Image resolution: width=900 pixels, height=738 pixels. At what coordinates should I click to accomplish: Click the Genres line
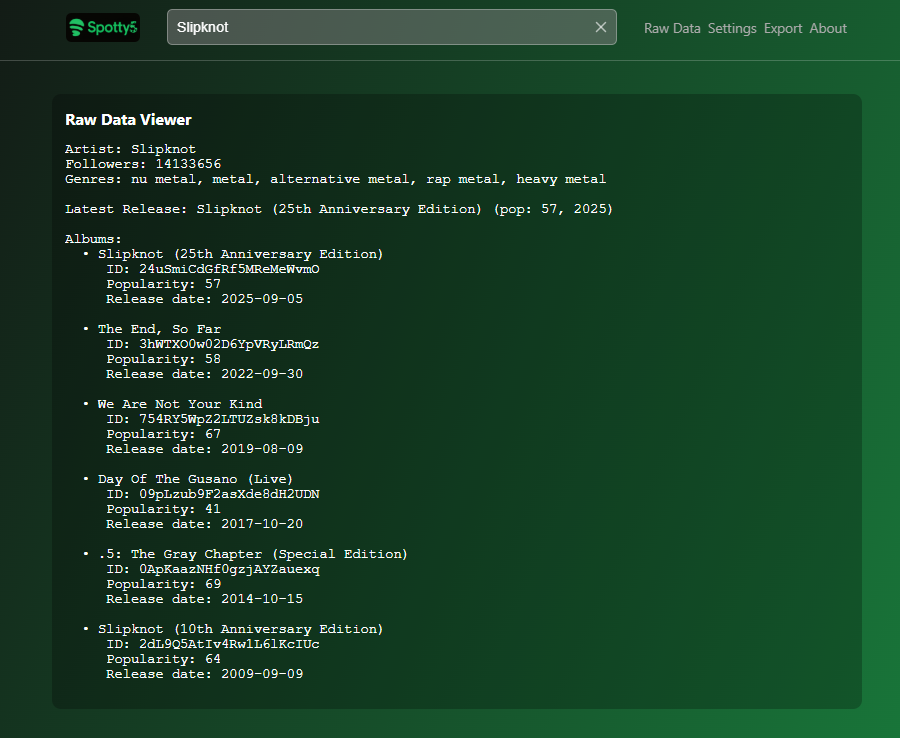coord(335,179)
